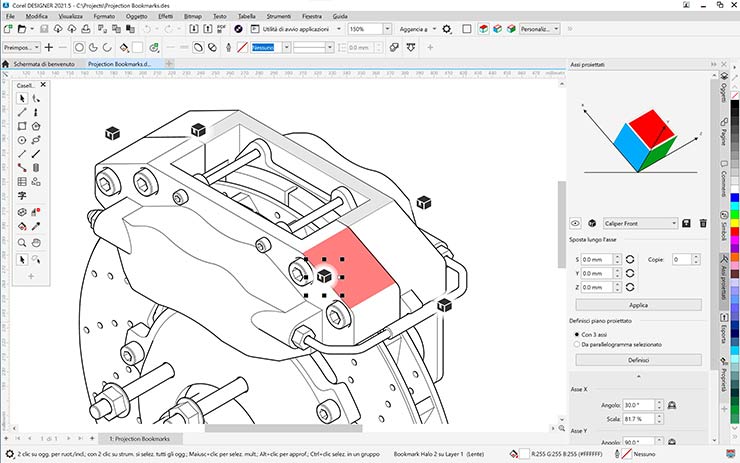Toggle the eye icon in Assi proiettati
The image size is (740, 463).
576,224
